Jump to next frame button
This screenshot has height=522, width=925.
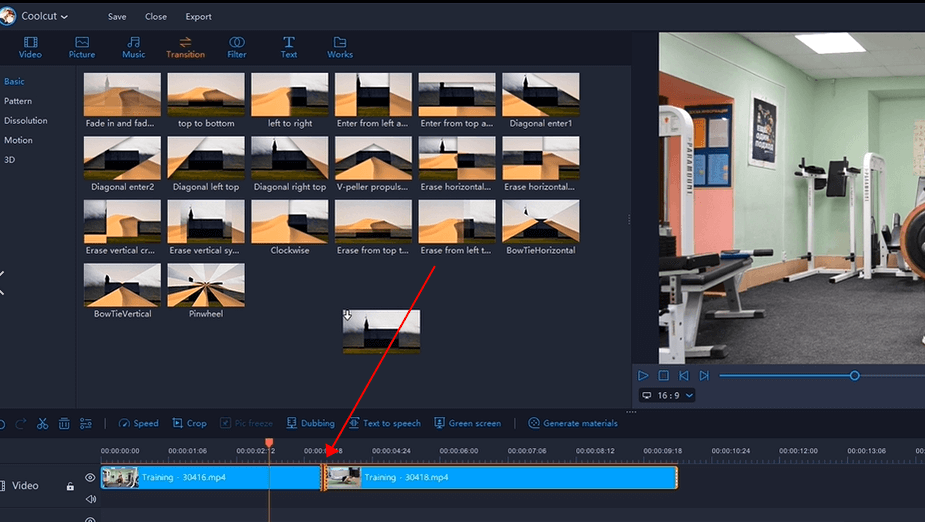point(704,376)
